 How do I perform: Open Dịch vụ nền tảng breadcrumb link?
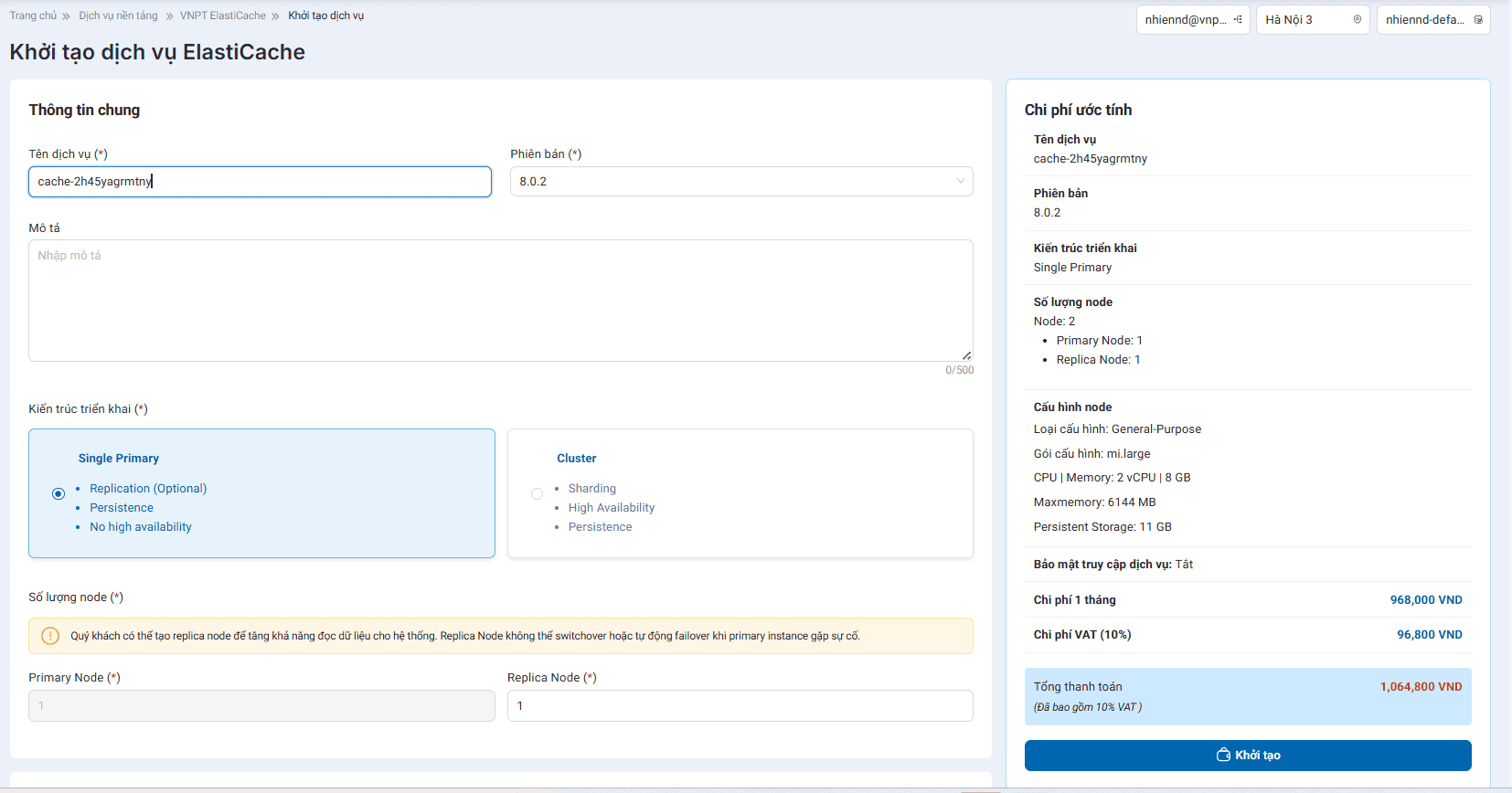(x=118, y=16)
